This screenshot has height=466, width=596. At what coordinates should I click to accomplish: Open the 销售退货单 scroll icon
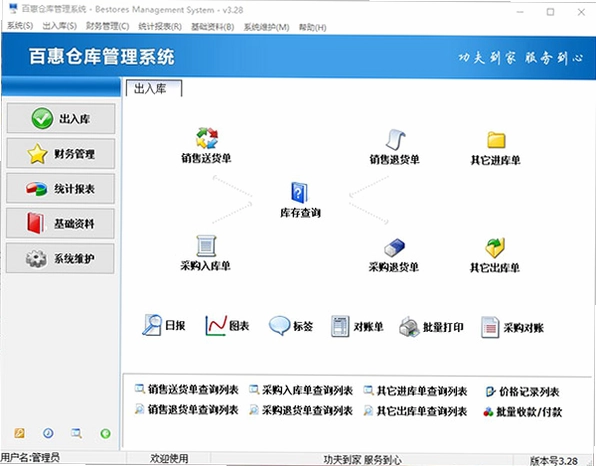pyautogui.click(x=395, y=139)
